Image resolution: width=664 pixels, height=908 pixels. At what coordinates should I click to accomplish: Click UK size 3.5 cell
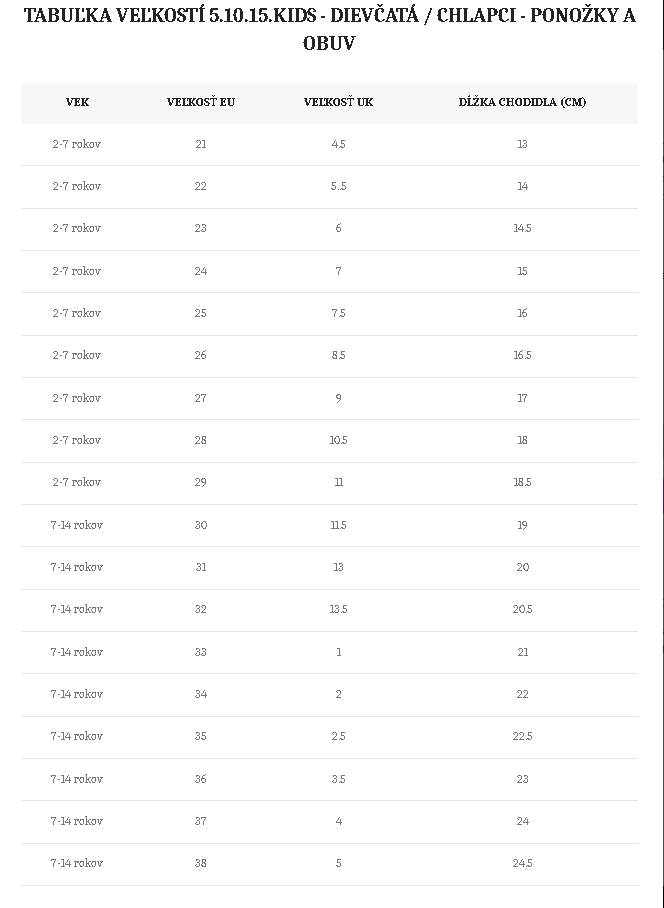click(338, 779)
